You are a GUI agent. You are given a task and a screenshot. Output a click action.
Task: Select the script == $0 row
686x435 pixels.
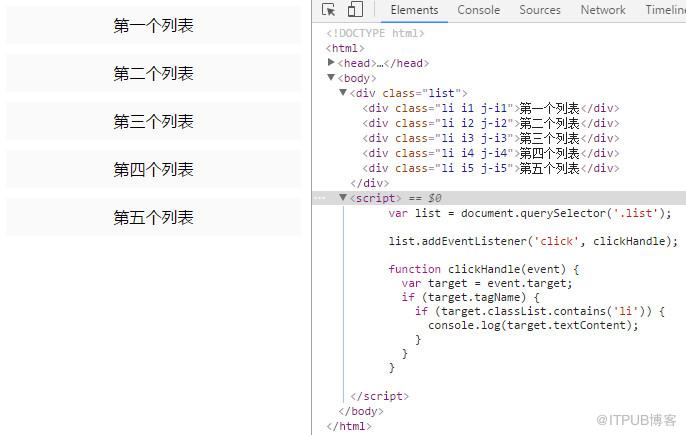click(499, 198)
